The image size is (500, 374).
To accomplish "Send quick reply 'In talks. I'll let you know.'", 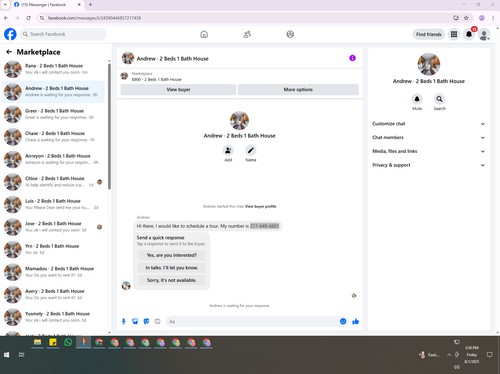I will point(172,268).
